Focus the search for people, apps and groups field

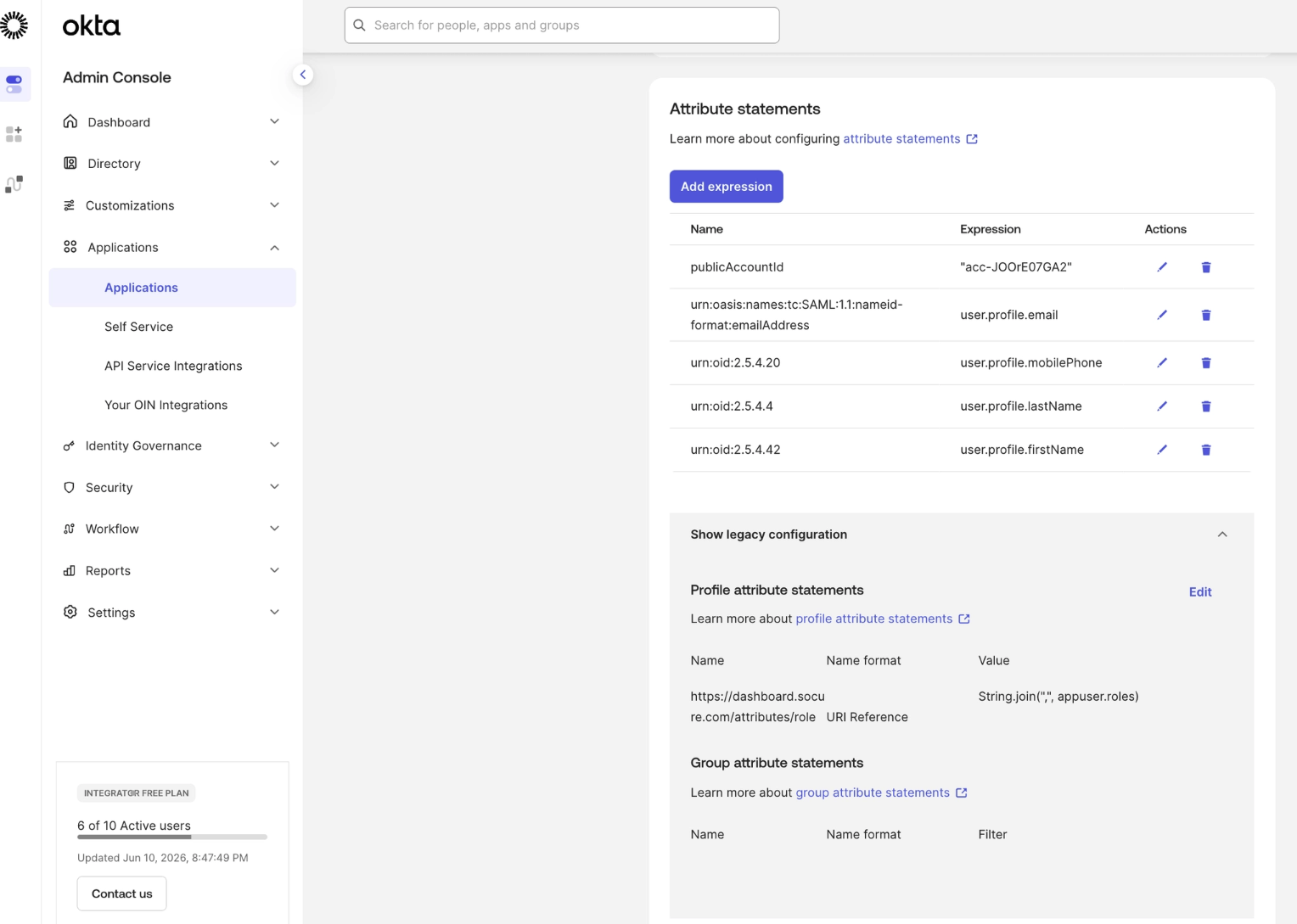point(562,25)
